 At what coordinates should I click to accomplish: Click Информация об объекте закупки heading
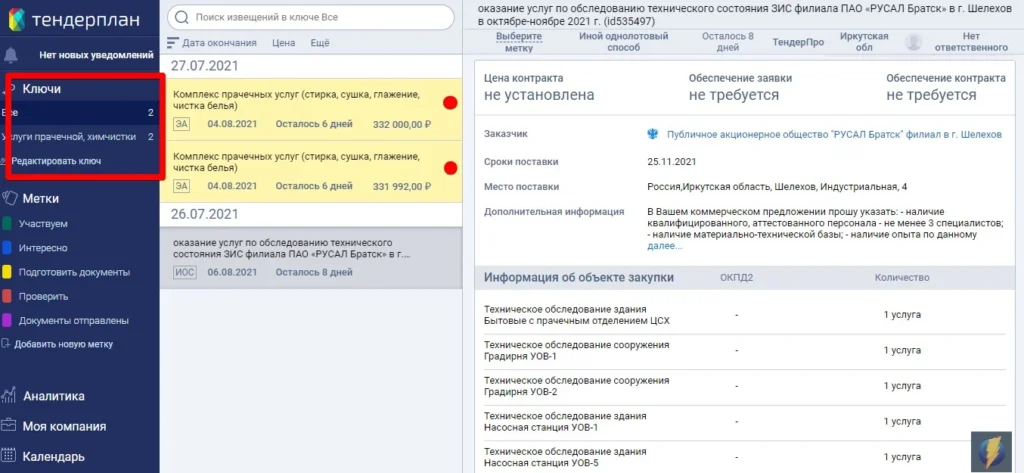click(579, 278)
